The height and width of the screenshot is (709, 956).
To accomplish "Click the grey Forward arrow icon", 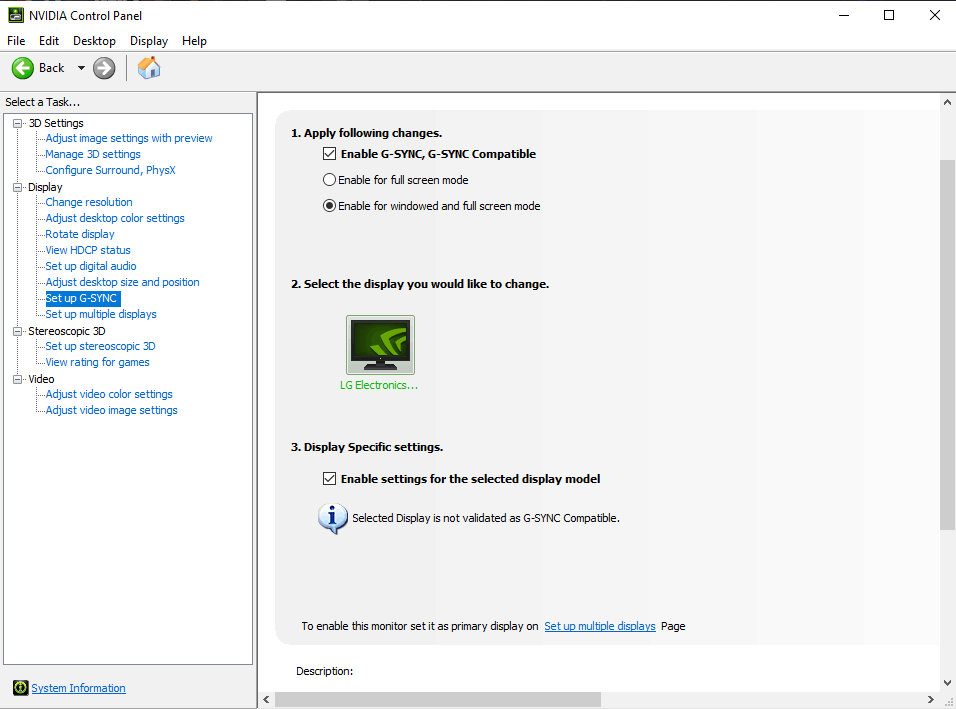I will click(104, 68).
